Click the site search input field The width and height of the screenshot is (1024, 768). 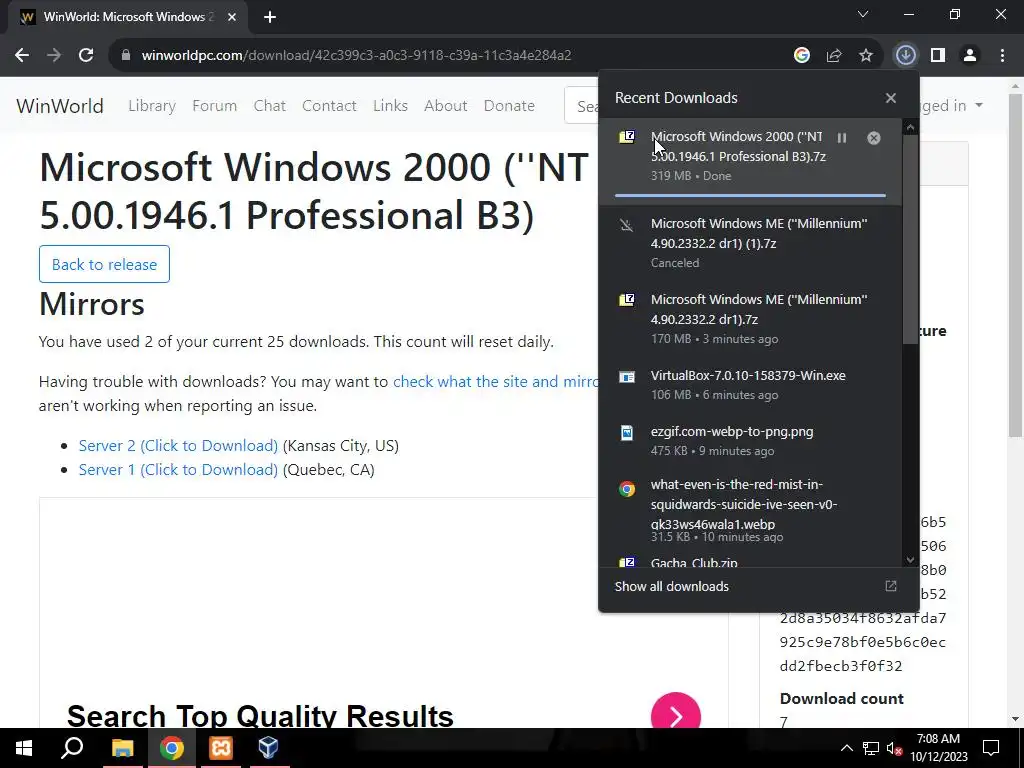tap(582, 105)
